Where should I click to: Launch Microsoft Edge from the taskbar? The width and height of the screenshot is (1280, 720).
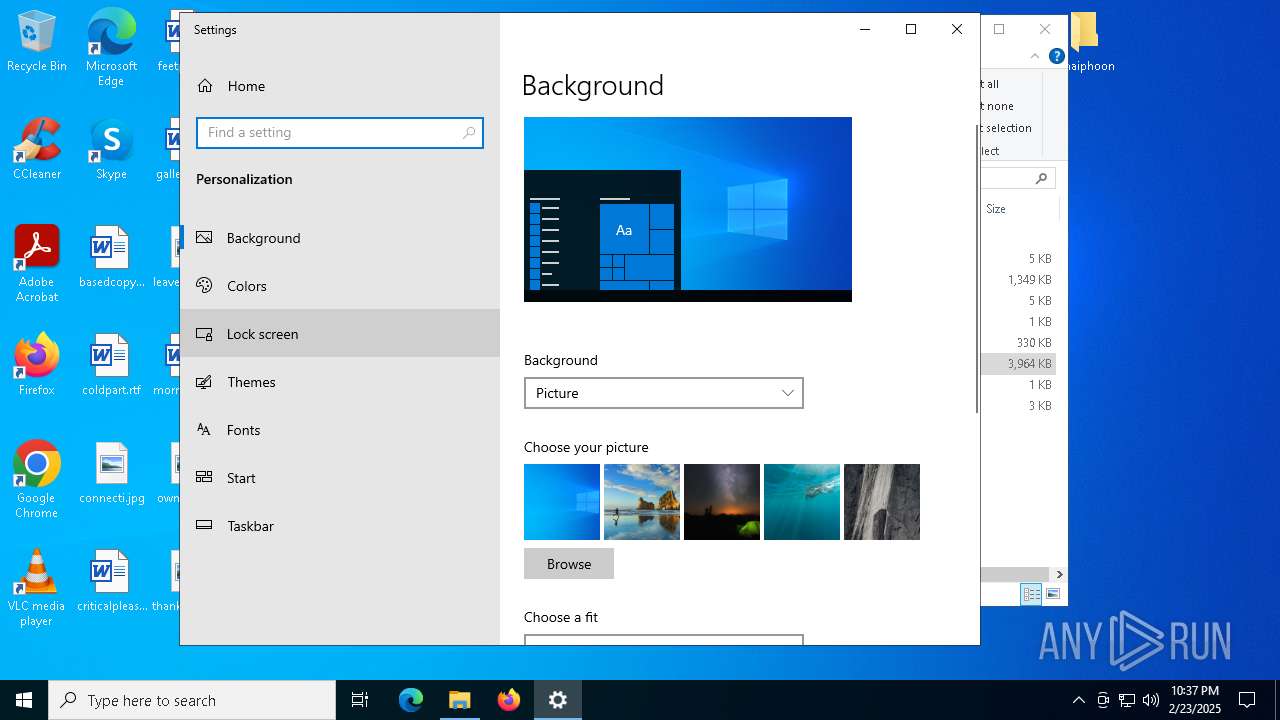coord(411,700)
